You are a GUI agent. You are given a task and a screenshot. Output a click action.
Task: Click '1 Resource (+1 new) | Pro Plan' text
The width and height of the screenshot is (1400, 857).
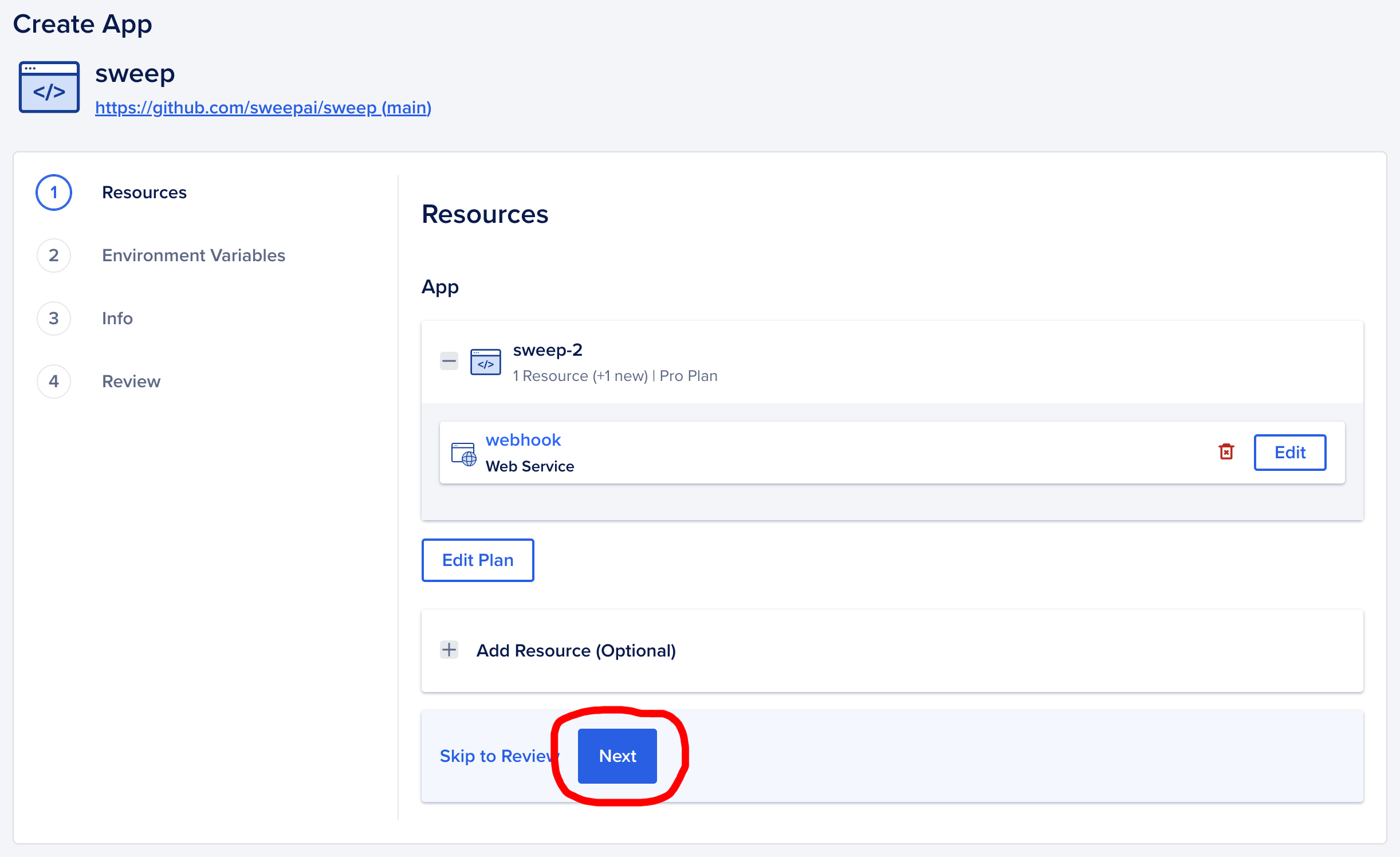coord(615,376)
